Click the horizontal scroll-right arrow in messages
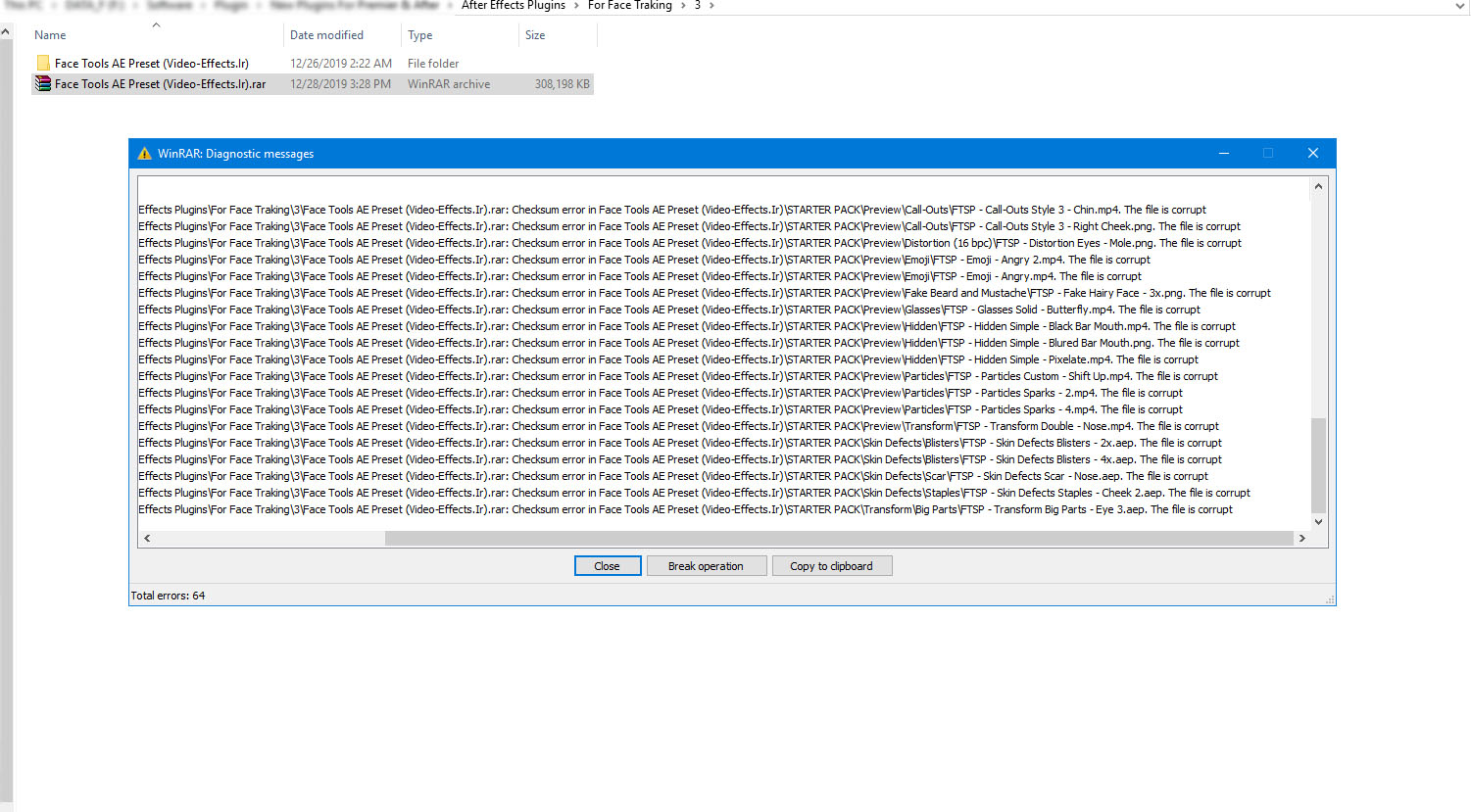This screenshot has height=812, width=1471. tap(1301, 538)
